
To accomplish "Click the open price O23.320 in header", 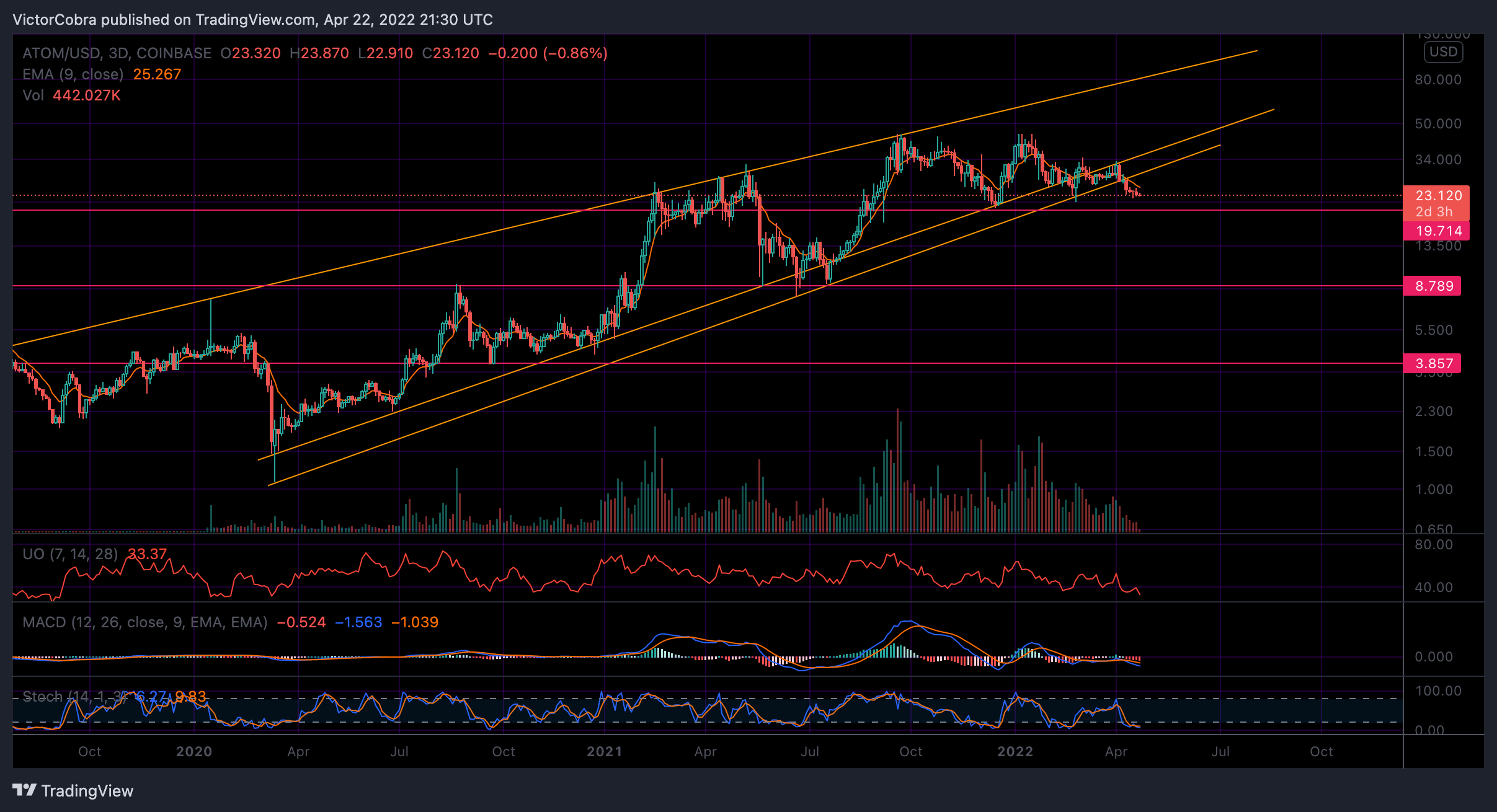I will click(x=251, y=53).
